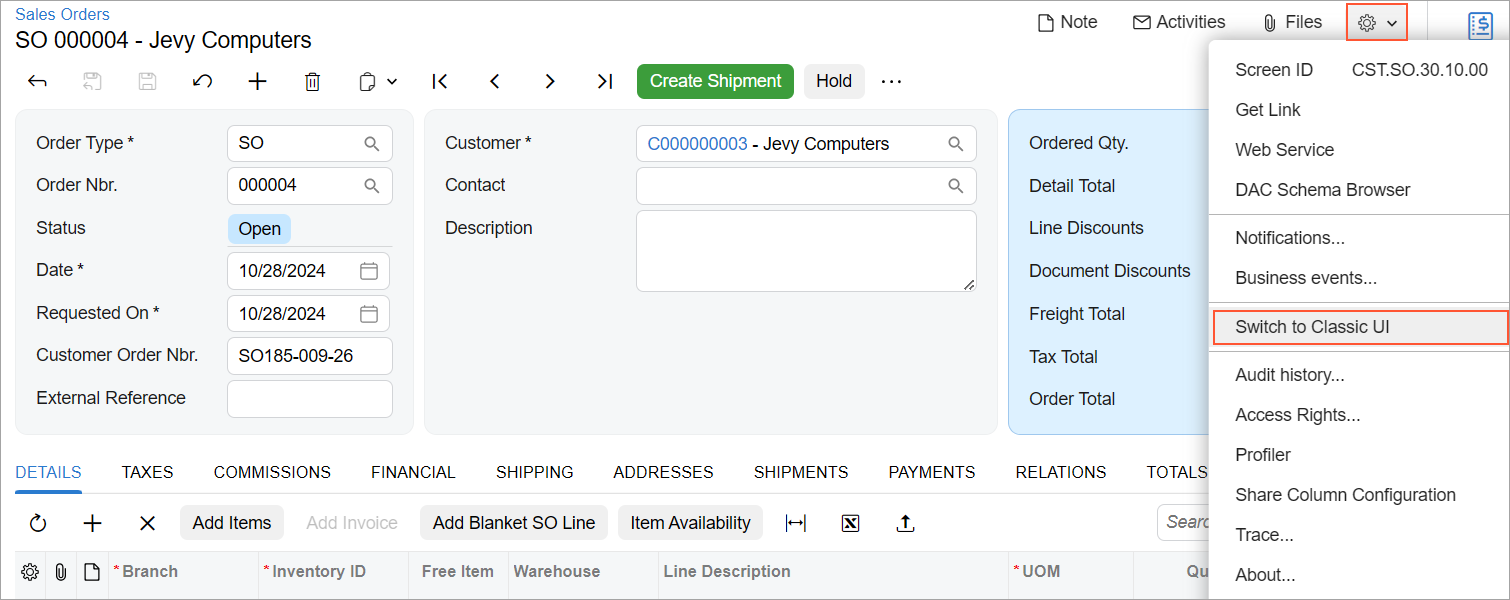
Task: Click the Customer Order Nbr. field
Action: tap(309, 356)
